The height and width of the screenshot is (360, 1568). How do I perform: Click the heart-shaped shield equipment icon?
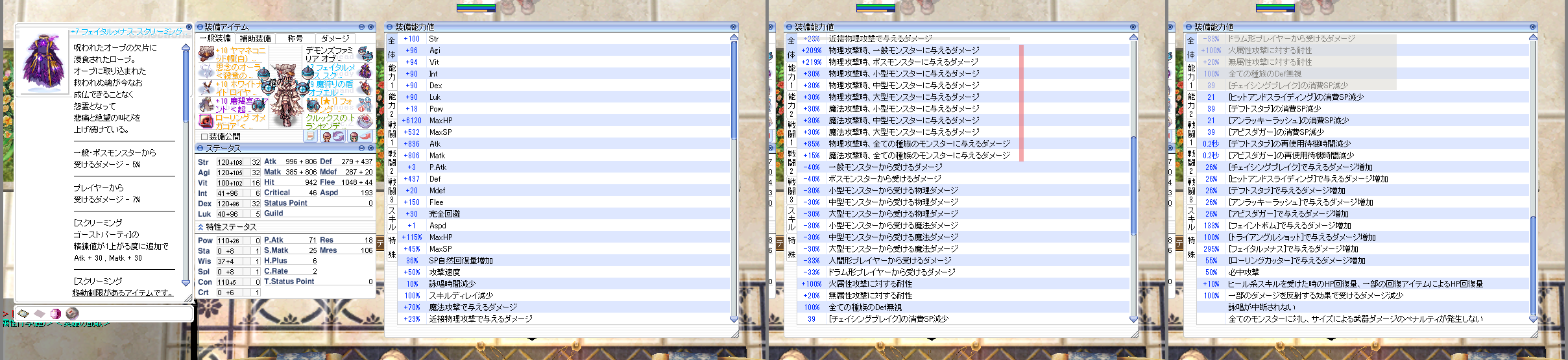[x=365, y=88]
